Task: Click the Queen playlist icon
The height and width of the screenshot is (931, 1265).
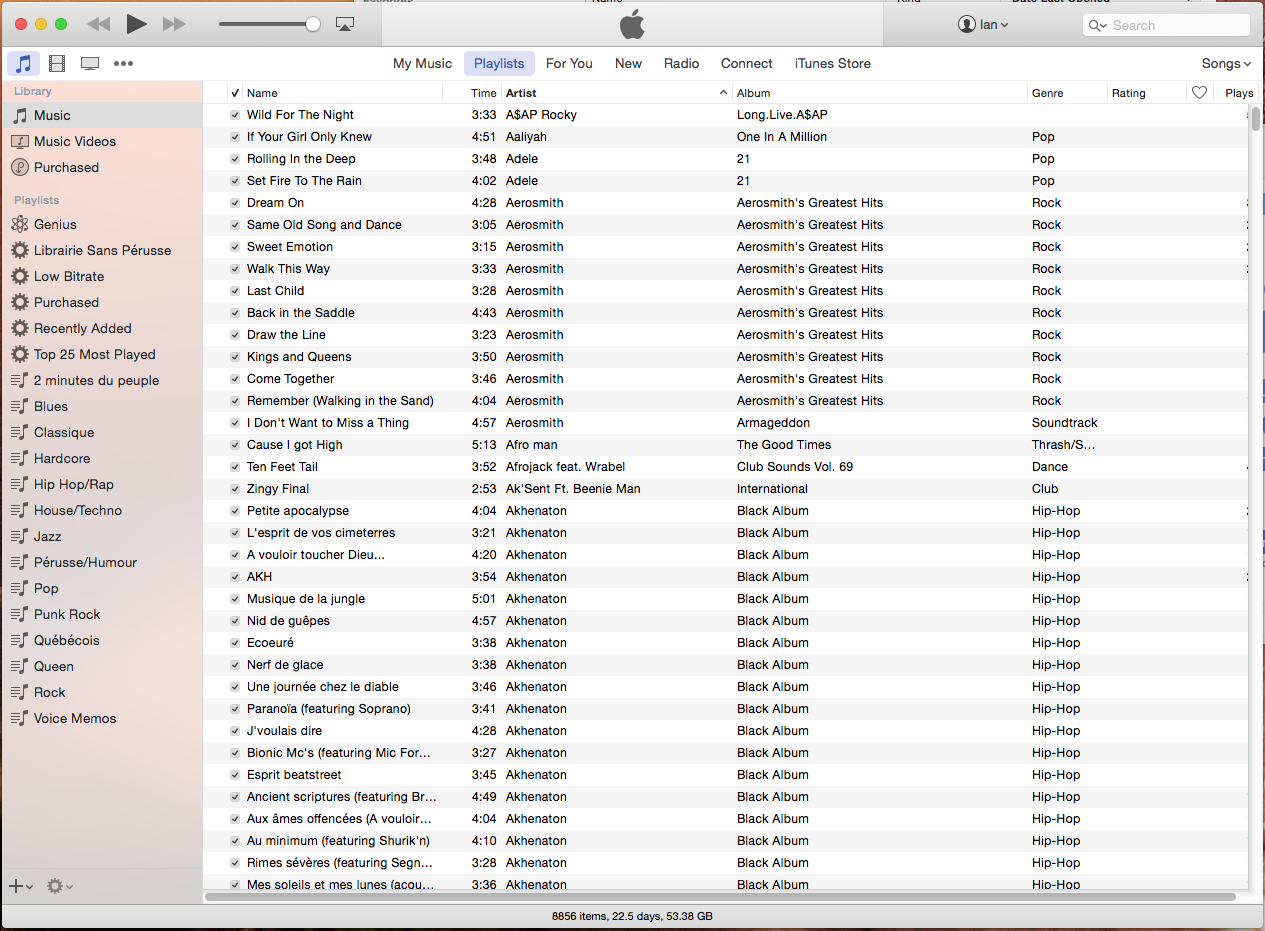Action: (x=19, y=666)
